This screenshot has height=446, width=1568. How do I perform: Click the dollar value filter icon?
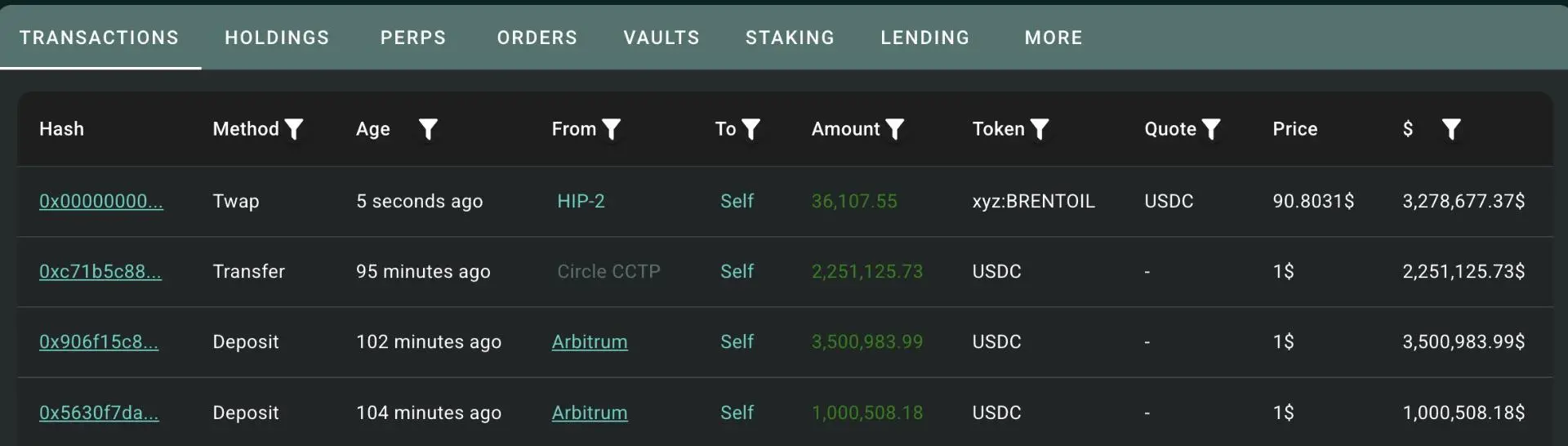pos(1451,129)
